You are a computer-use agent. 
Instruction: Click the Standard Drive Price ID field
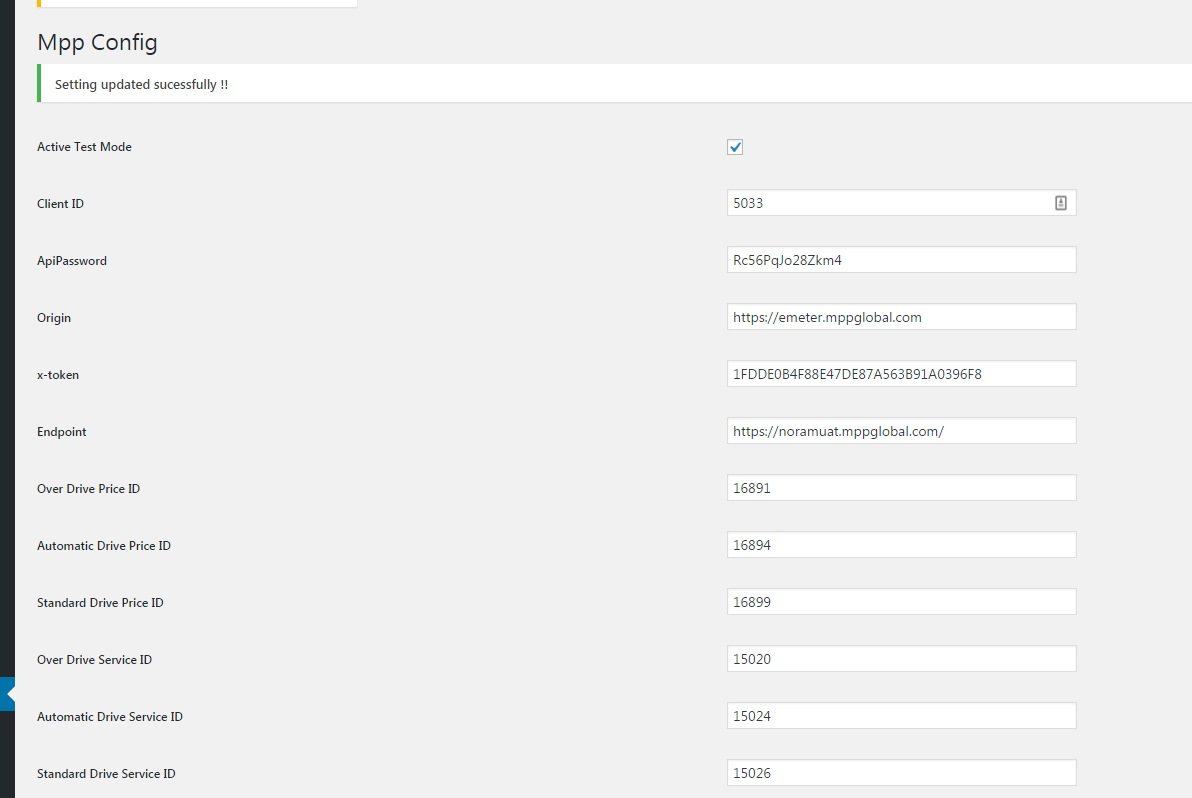pyautogui.click(x=902, y=602)
